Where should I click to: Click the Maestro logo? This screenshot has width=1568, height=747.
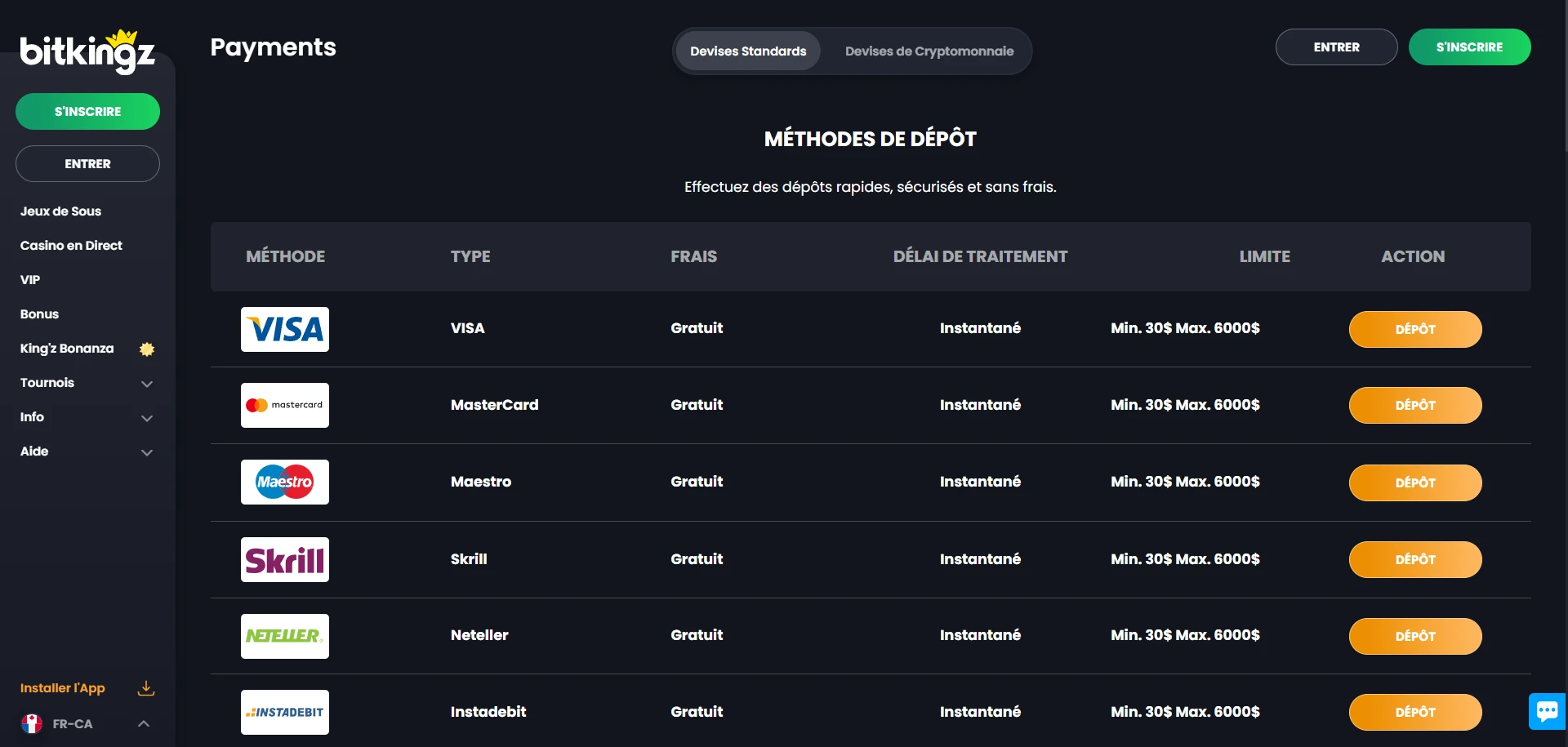(x=285, y=482)
